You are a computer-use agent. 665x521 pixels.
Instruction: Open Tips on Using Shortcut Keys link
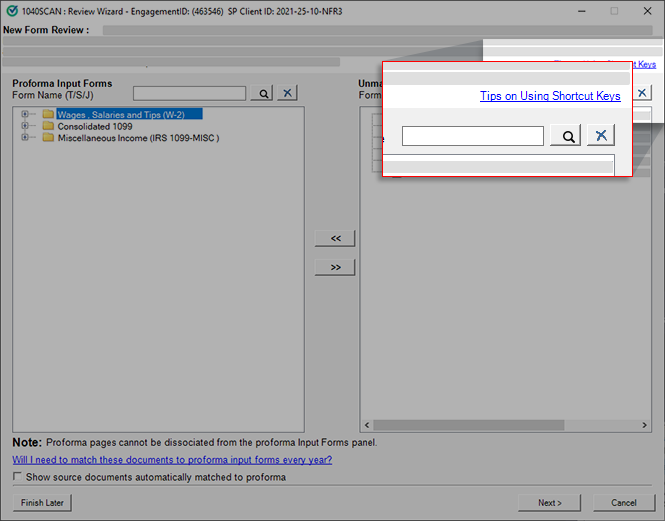pos(550,96)
